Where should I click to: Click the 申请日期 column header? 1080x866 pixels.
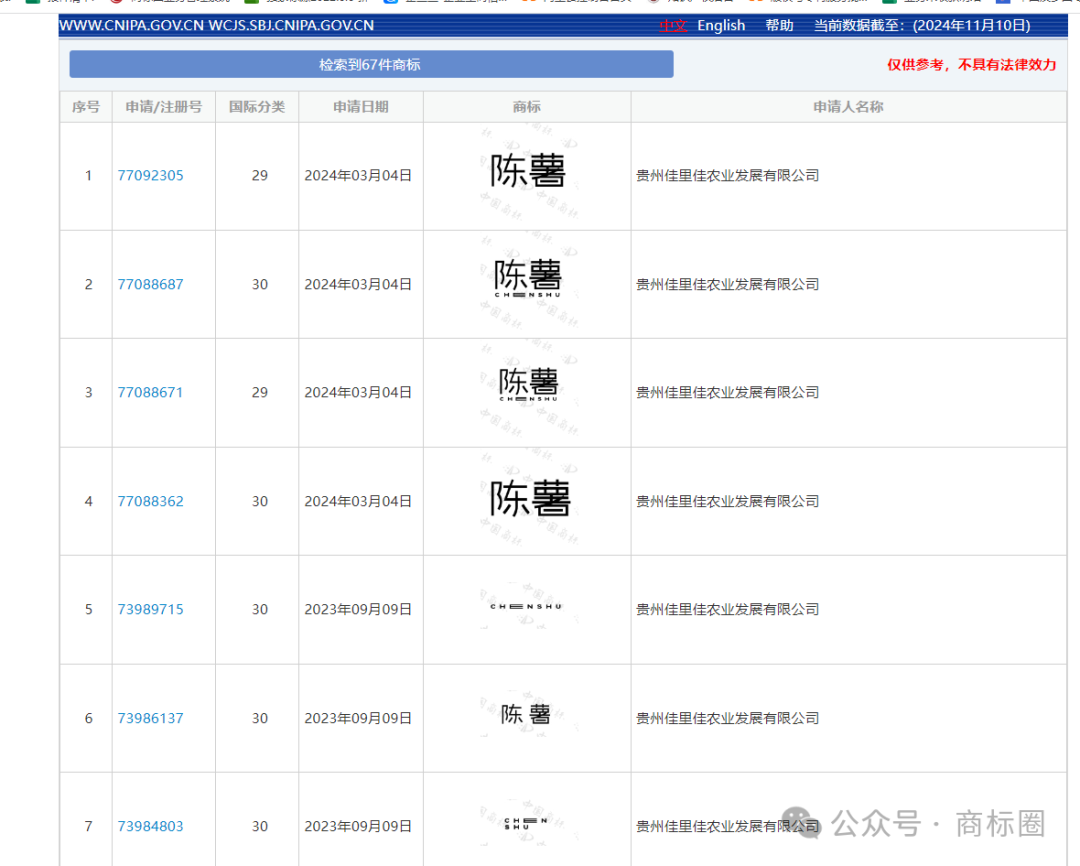point(361,107)
